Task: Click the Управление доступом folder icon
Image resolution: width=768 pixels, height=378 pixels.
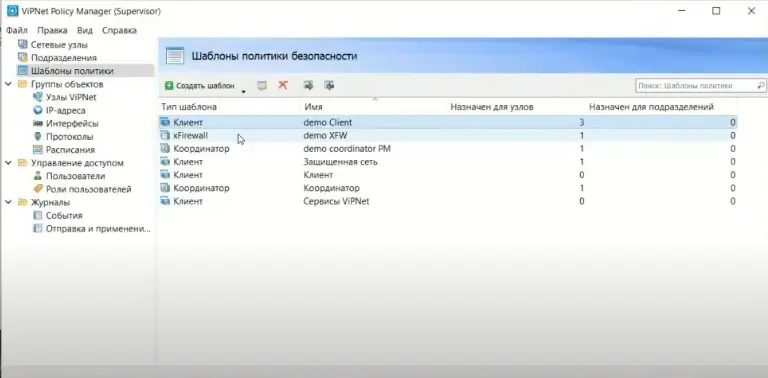Action: click(x=23, y=163)
